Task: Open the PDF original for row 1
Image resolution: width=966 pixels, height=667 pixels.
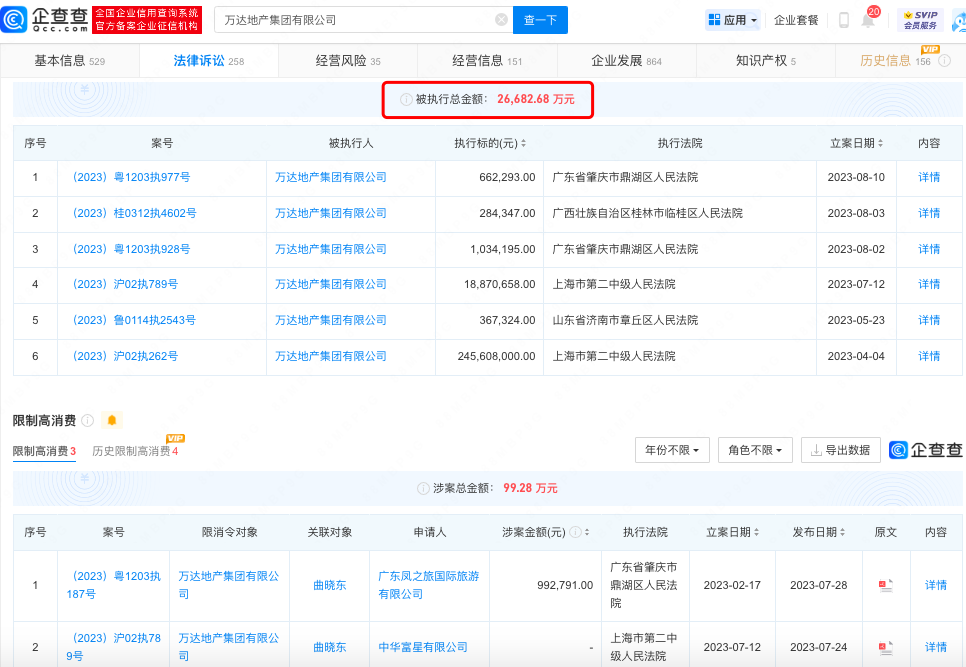Action: pos(885,585)
